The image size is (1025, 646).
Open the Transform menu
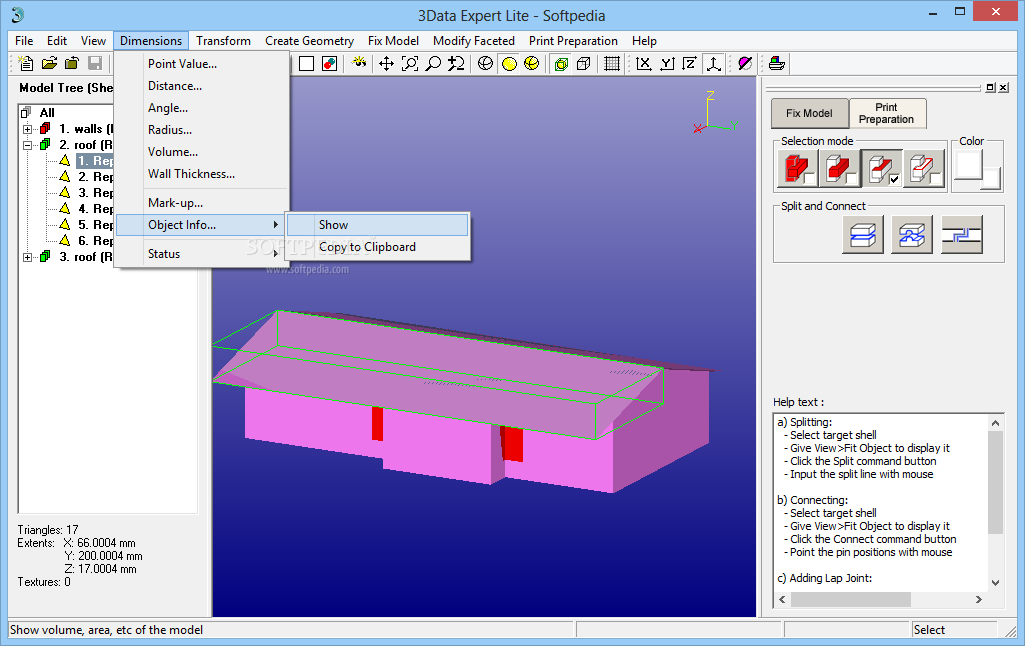click(x=224, y=41)
